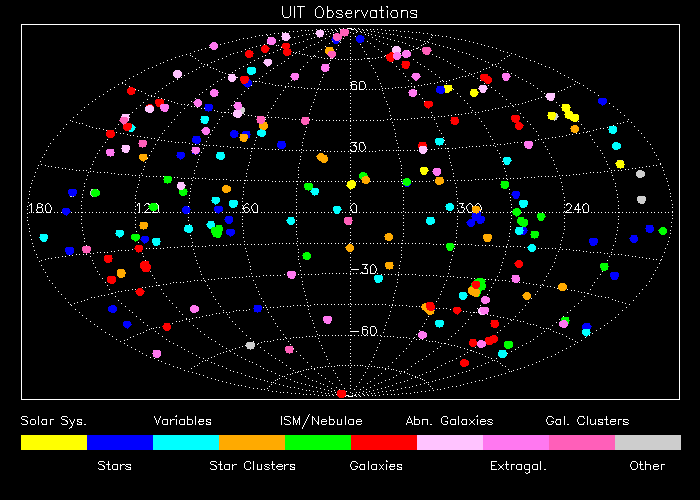This screenshot has width=700, height=500.
Task: Click the hot pink Gal. Clusters swatch
Action: 582,442
